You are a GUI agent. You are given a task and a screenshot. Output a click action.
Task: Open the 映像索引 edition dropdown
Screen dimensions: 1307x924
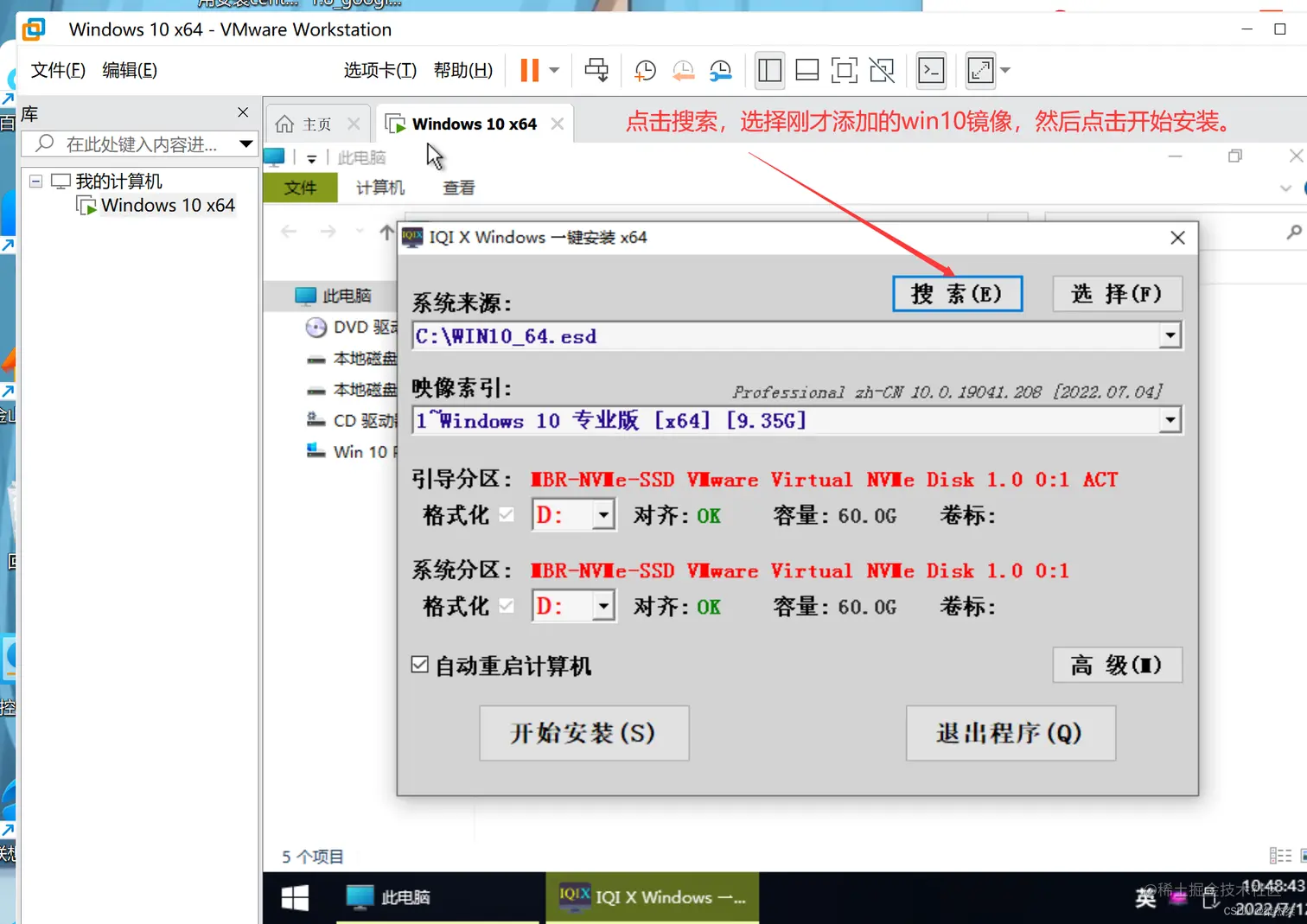pyautogui.click(x=1170, y=420)
